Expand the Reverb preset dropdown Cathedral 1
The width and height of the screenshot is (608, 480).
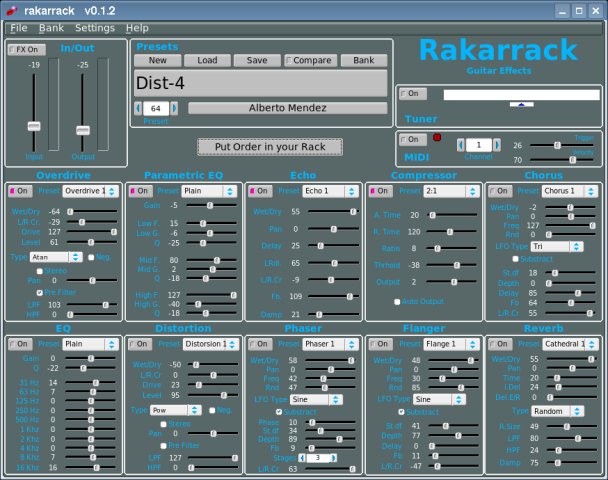[x=571, y=344]
